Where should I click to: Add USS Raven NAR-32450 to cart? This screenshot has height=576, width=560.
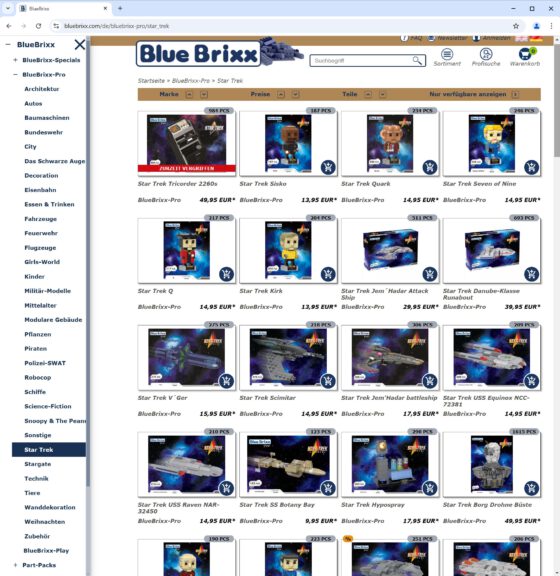coord(226,488)
